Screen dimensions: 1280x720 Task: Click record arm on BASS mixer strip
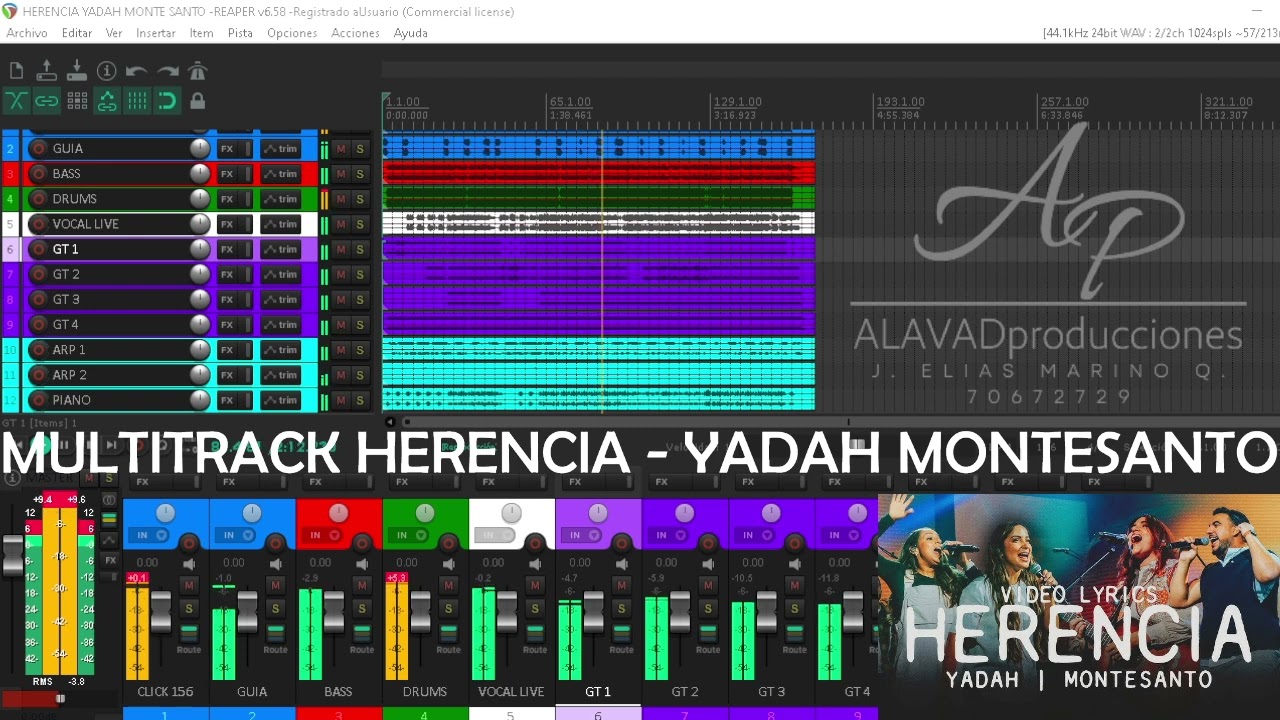362,543
